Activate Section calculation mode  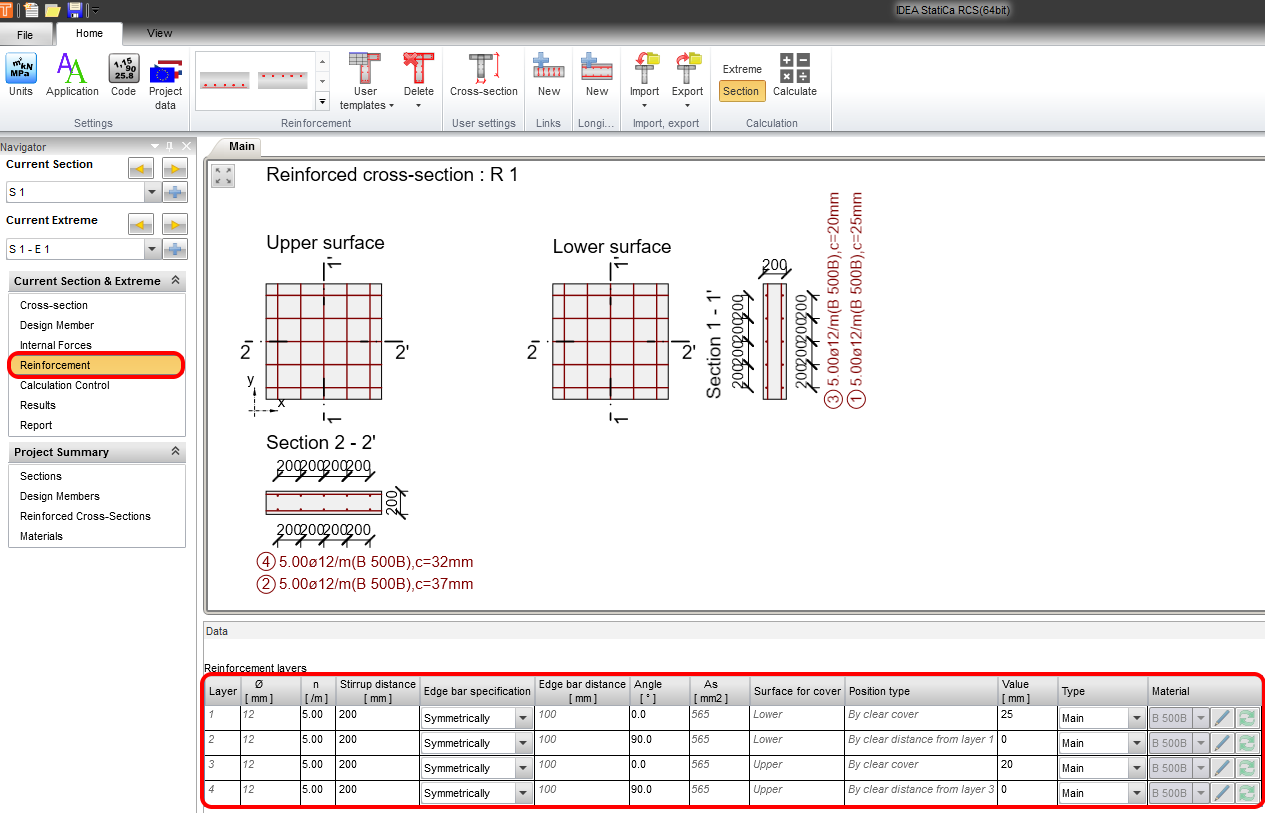[741, 91]
